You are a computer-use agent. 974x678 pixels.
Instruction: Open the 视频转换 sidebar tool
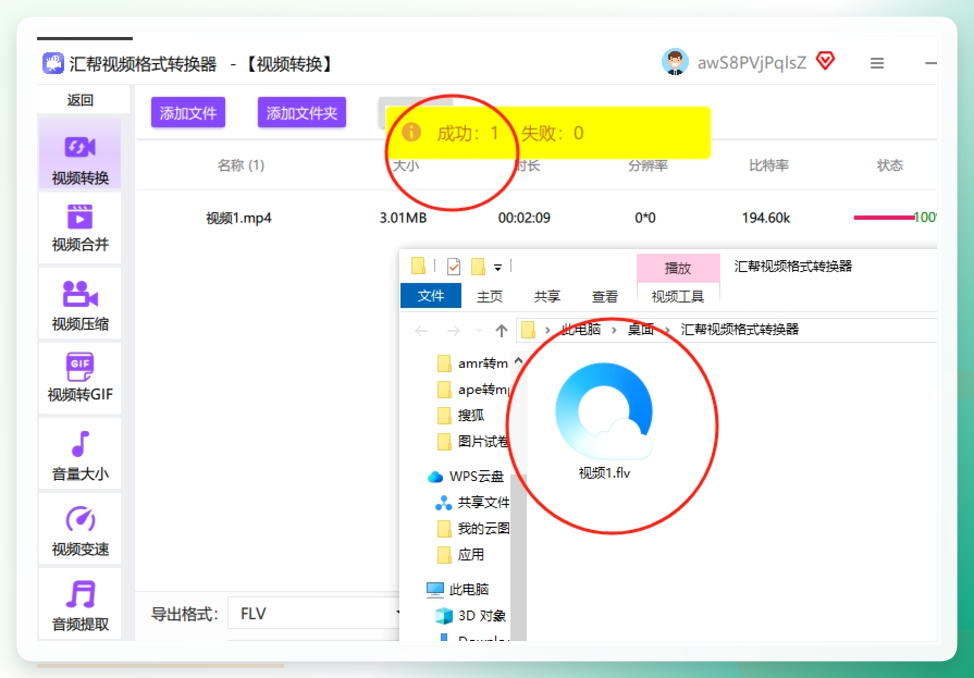[80, 153]
